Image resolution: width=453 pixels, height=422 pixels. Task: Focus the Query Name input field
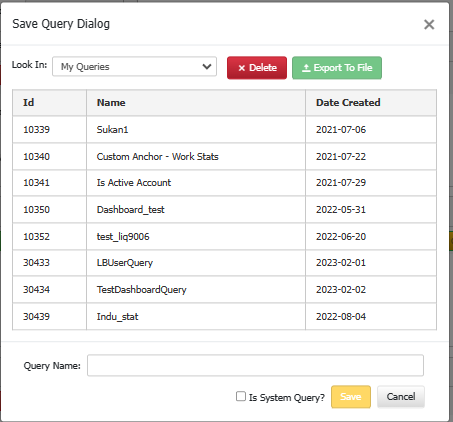pyautogui.click(x=255, y=365)
